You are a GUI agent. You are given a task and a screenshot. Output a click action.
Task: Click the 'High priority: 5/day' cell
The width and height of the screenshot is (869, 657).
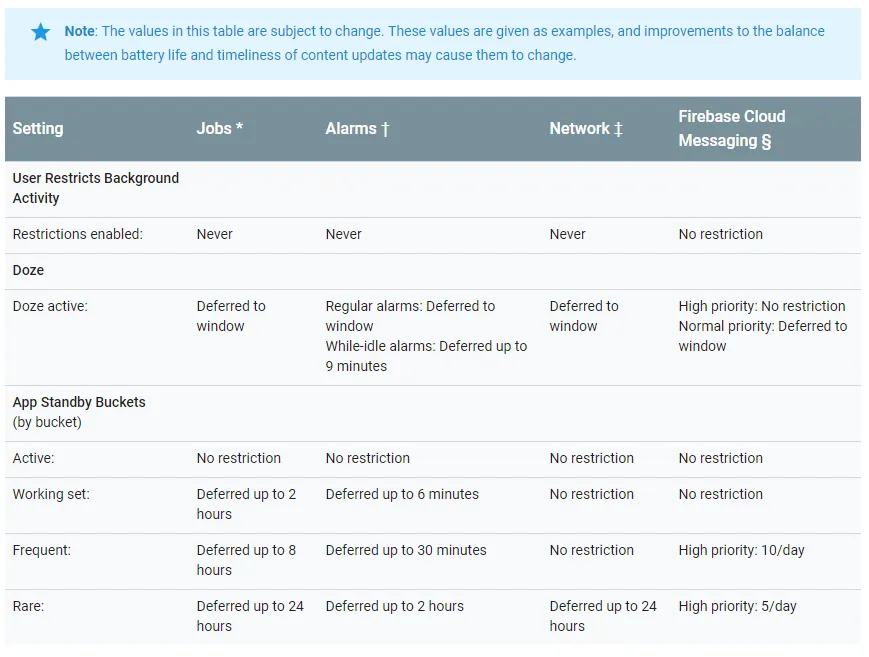[737, 607]
